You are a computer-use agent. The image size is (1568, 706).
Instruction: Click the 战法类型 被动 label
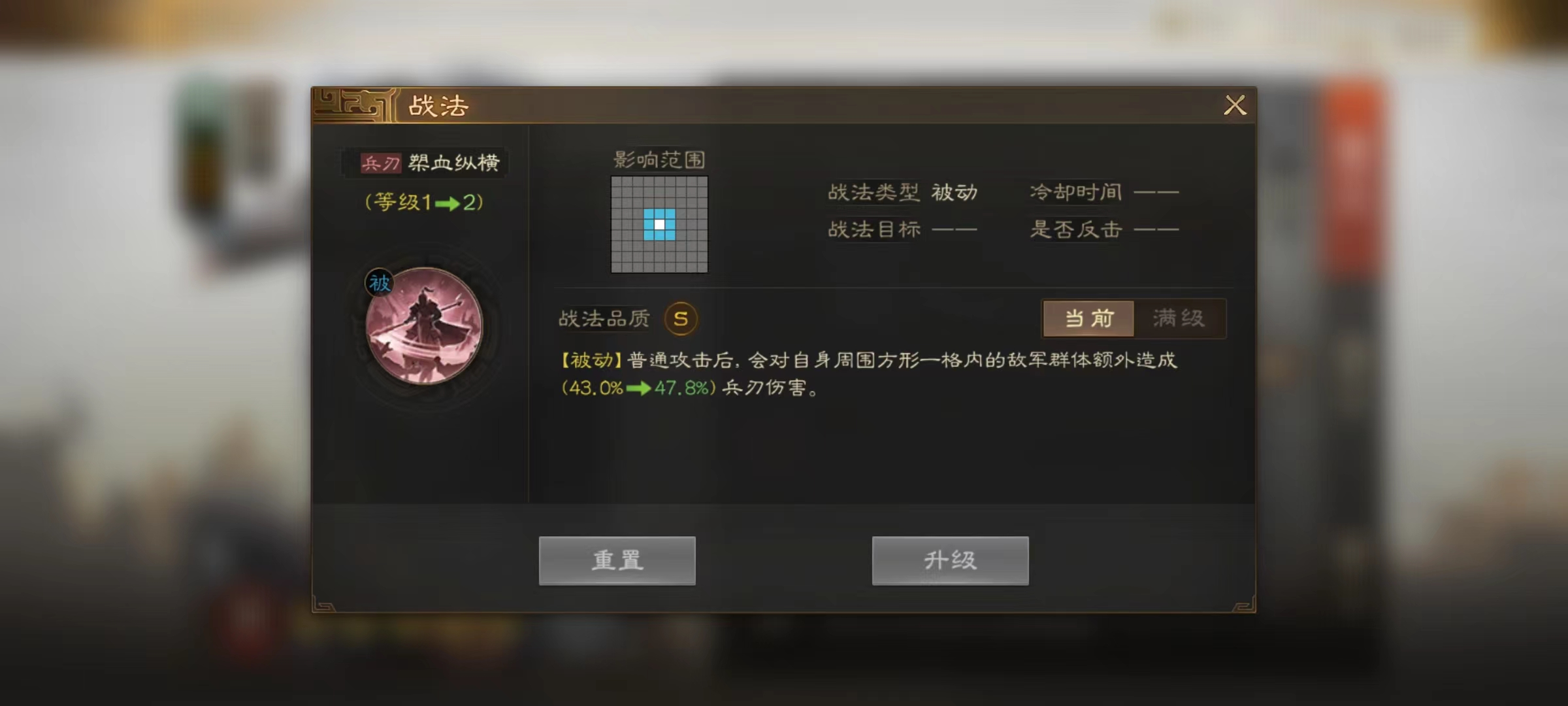coord(902,192)
